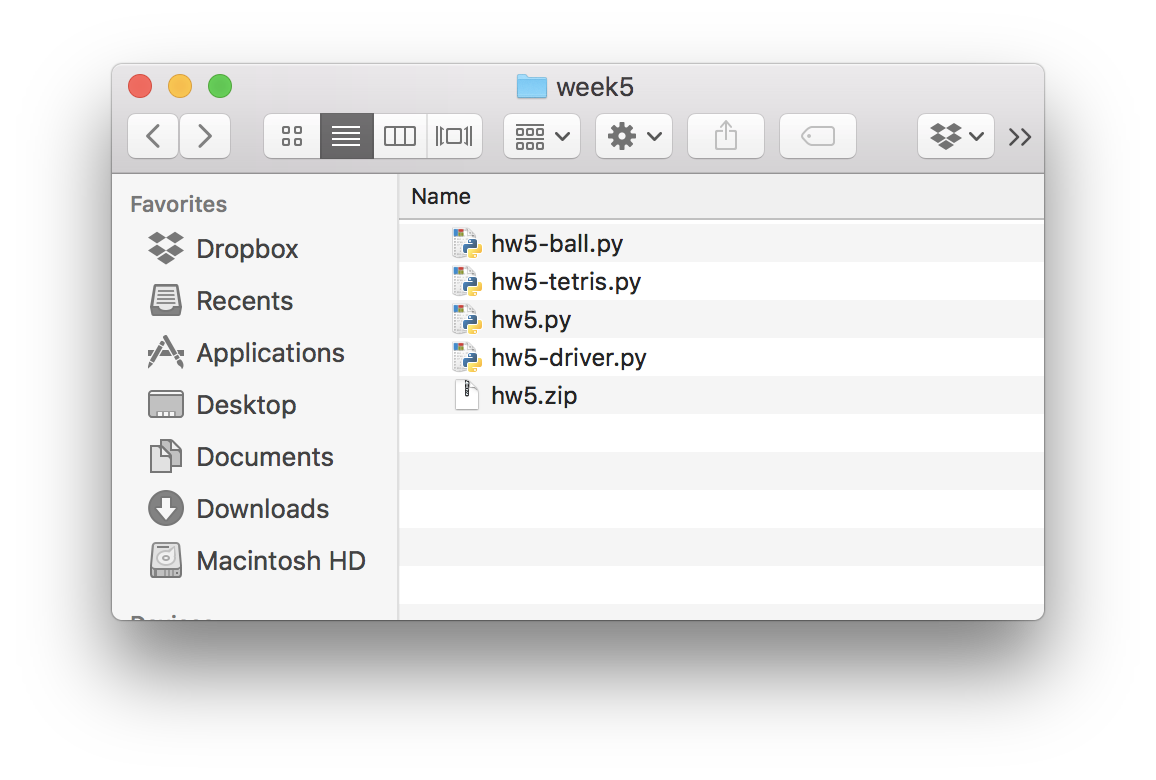The height and width of the screenshot is (780, 1156).
Task: Open the item arrangement dropdown
Action: pos(542,136)
